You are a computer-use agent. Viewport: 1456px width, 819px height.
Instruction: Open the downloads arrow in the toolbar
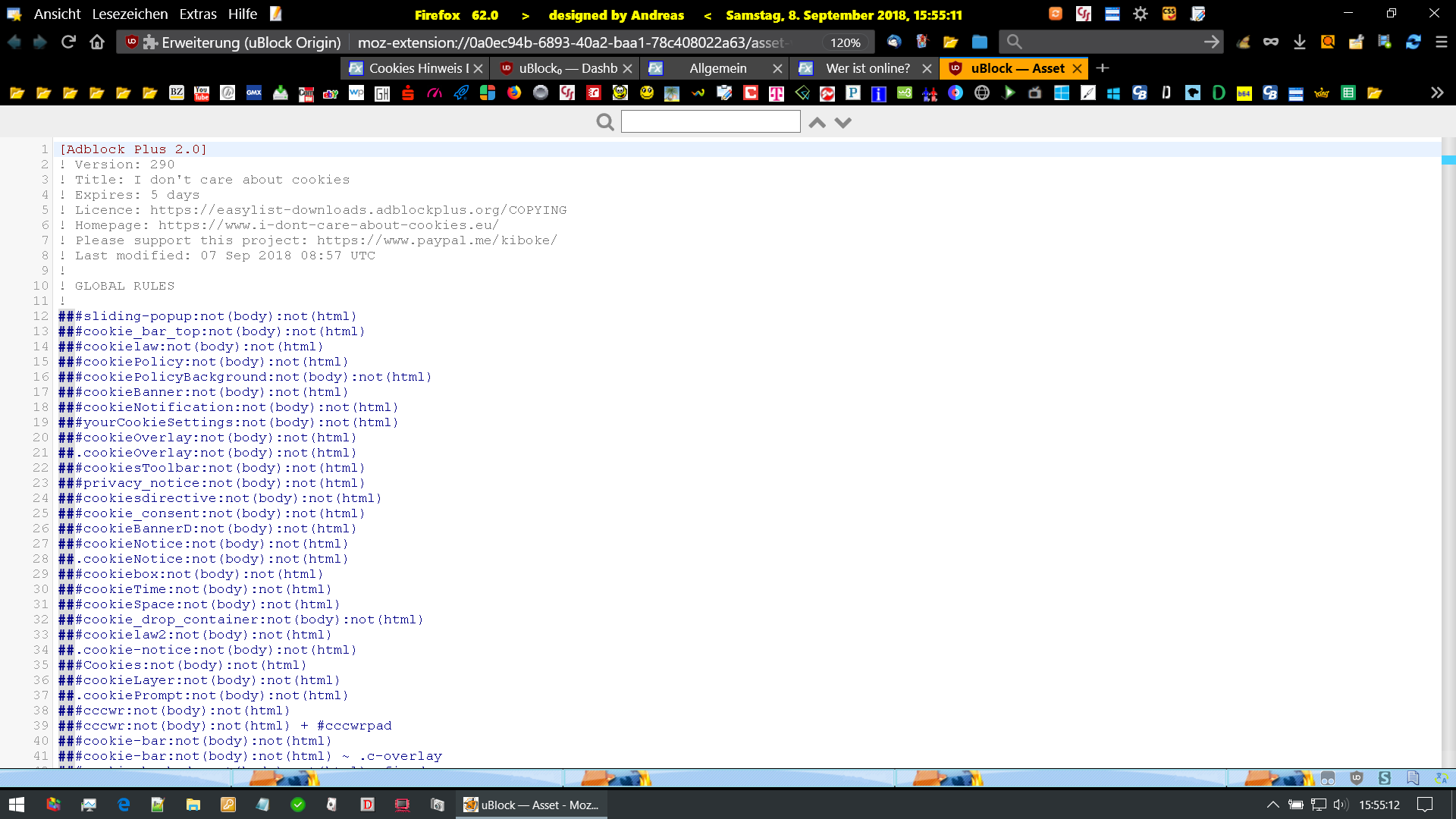click(x=1300, y=42)
